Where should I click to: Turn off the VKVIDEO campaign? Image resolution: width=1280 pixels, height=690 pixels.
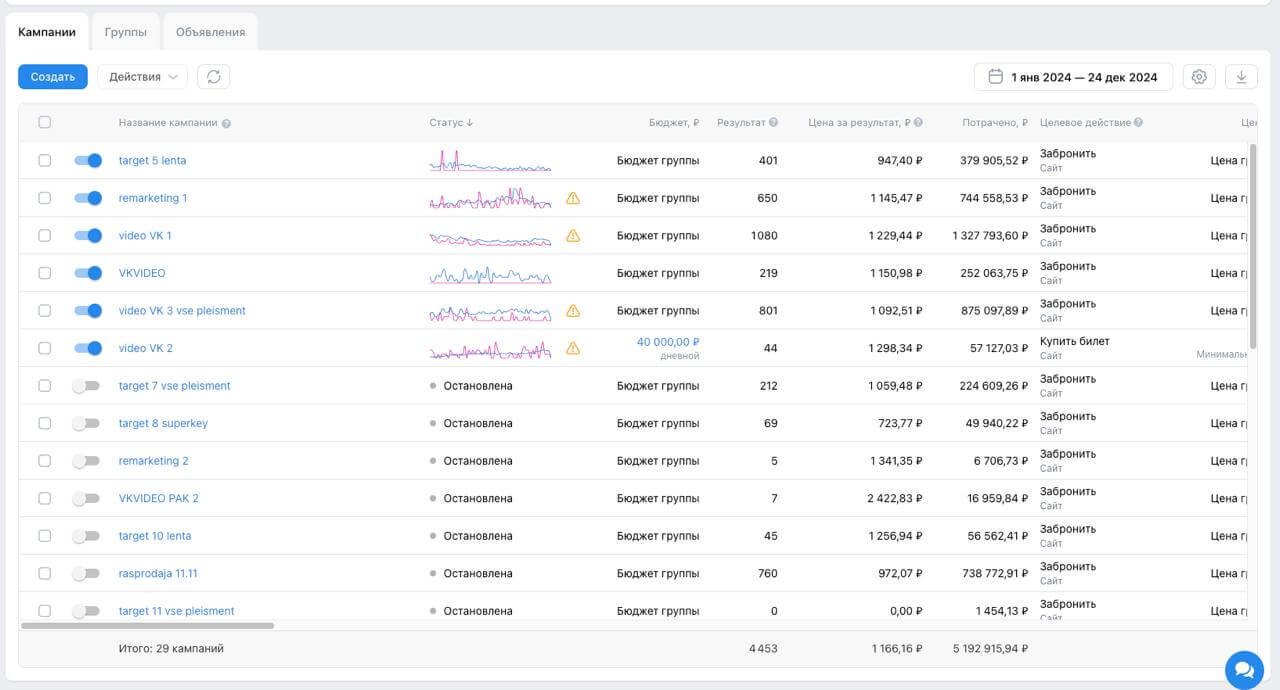[88, 273]
